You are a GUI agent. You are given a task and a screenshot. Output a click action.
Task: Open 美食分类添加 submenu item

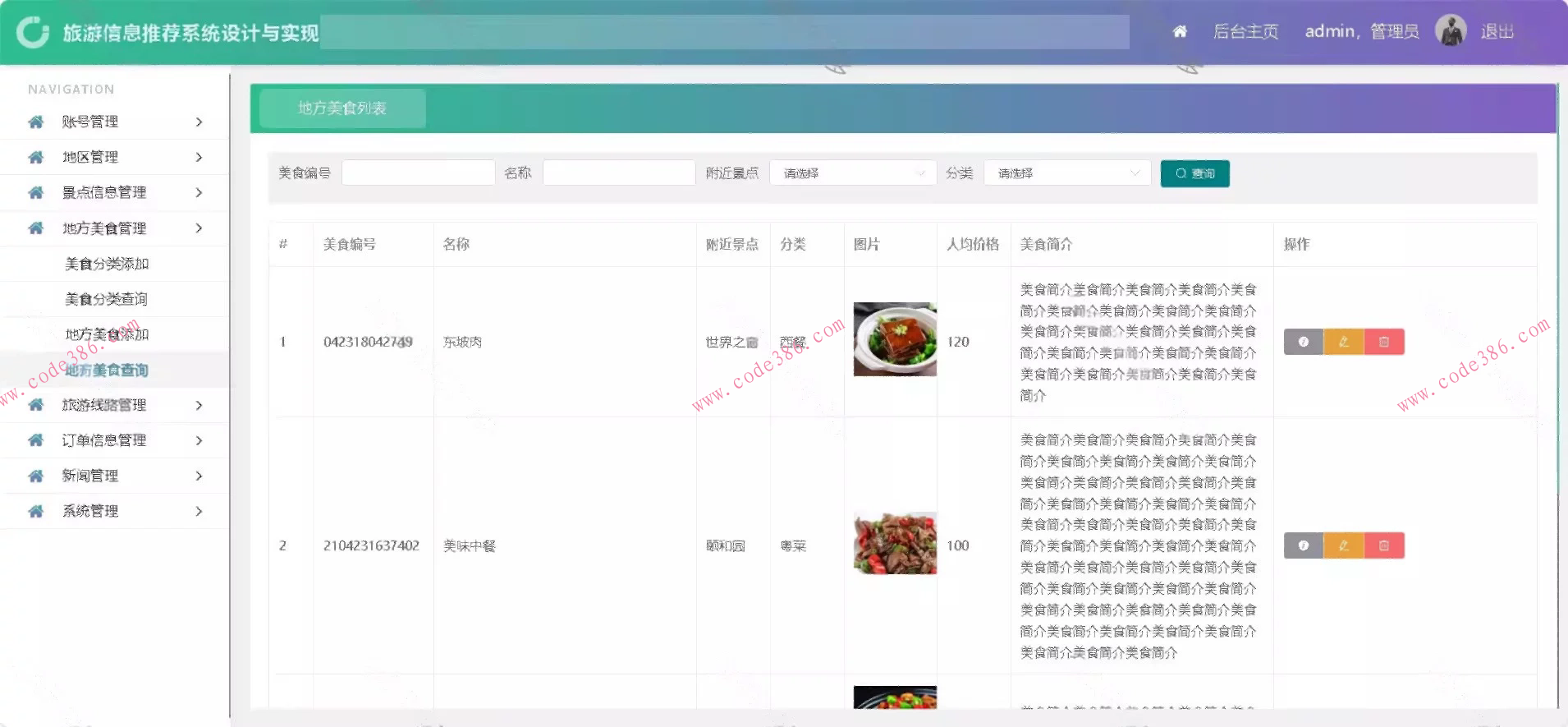click(107, 264)
